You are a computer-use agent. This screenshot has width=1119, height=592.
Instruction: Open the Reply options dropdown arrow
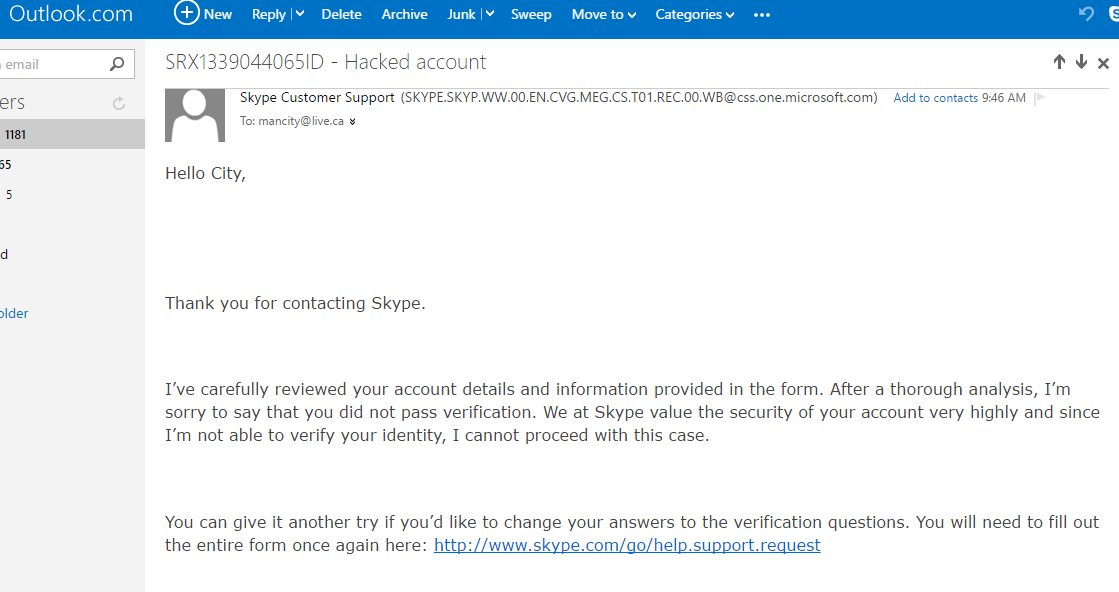tap(299, 14)
